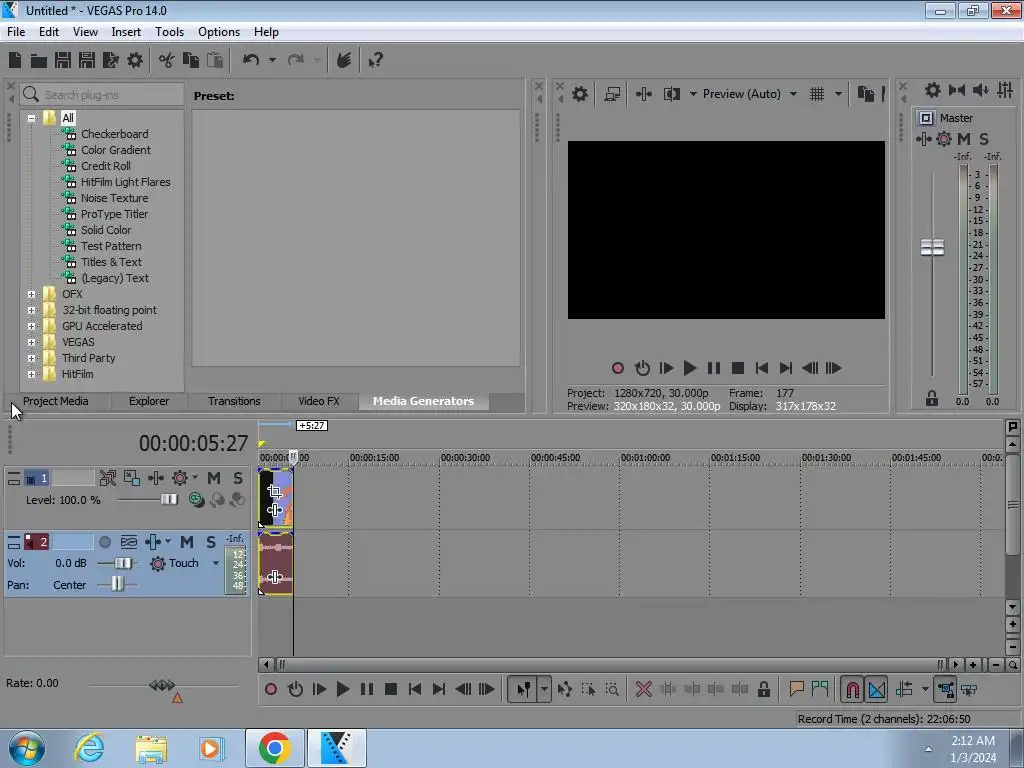Expand the VEGAS folder
The image size is (1024, 768).
pos(31,342)
